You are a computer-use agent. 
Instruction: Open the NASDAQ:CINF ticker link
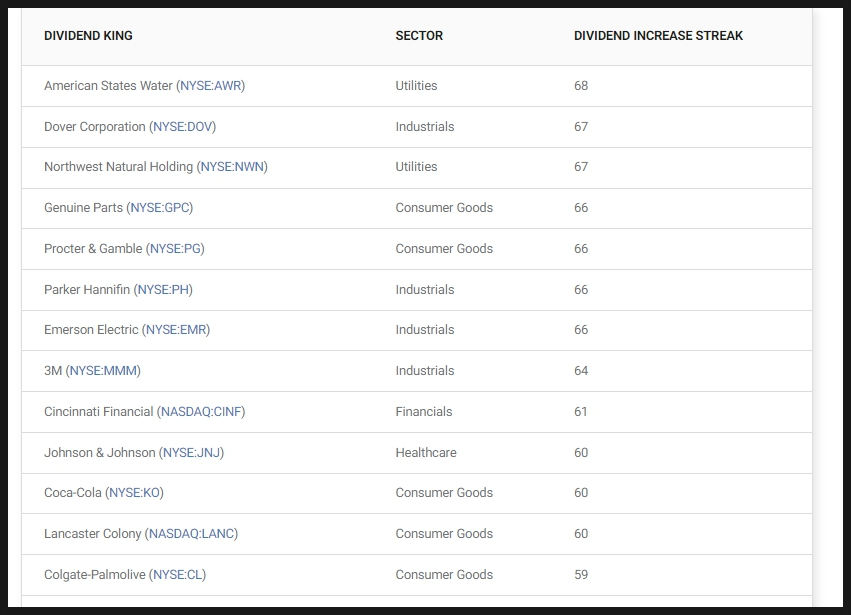click(x=201, y=412)
